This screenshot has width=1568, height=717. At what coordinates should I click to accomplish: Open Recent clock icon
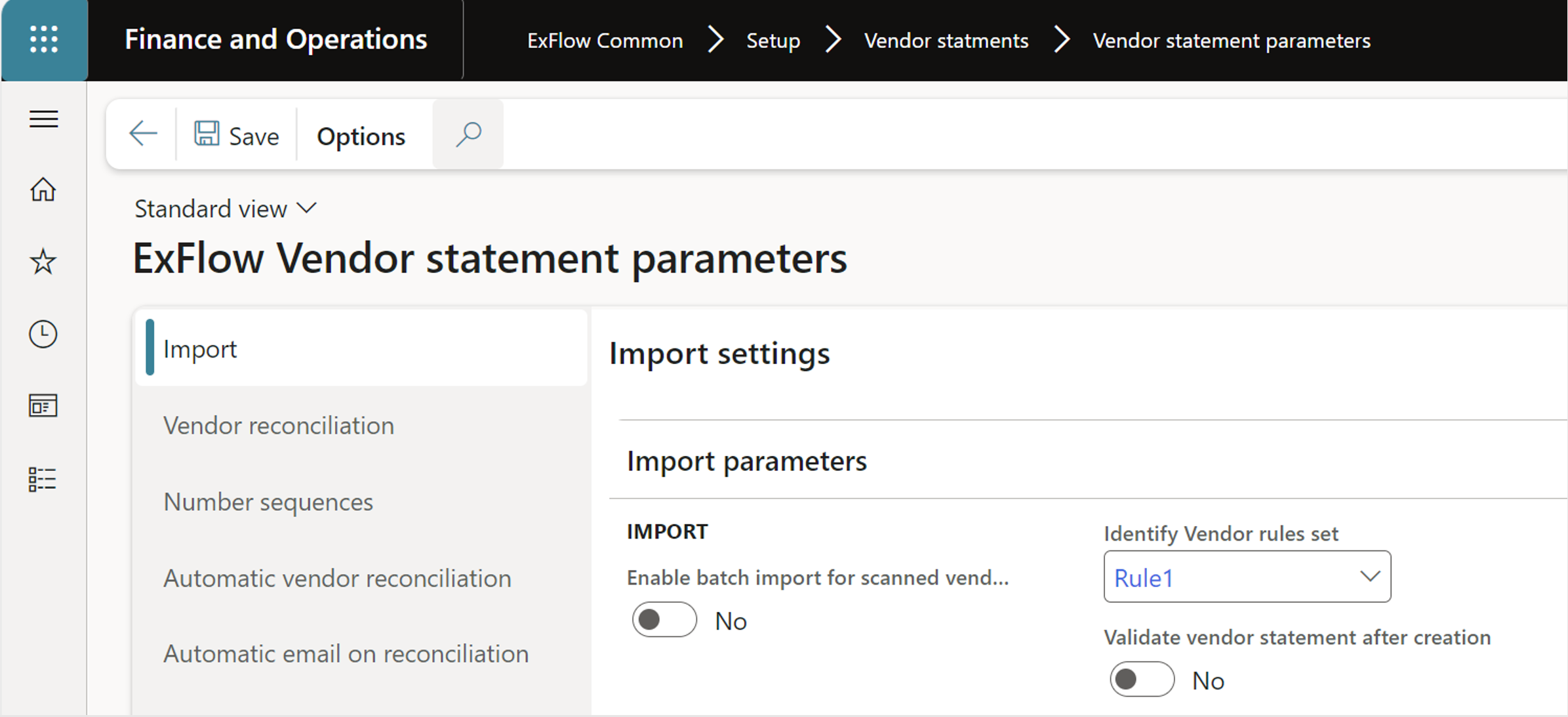[43, 334]
